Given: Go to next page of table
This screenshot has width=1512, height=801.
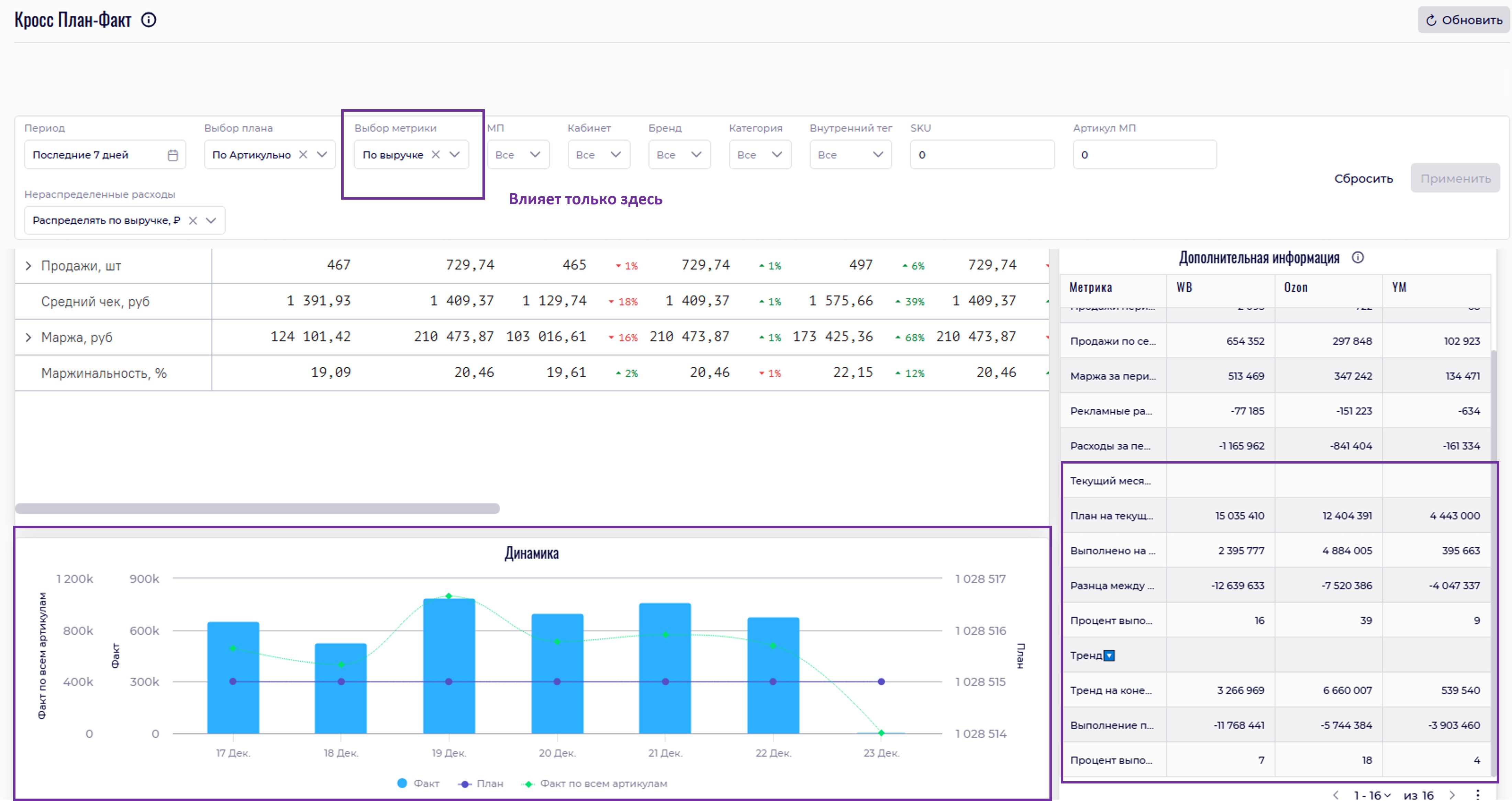Looking at the screenshot, I should 1452,794.
